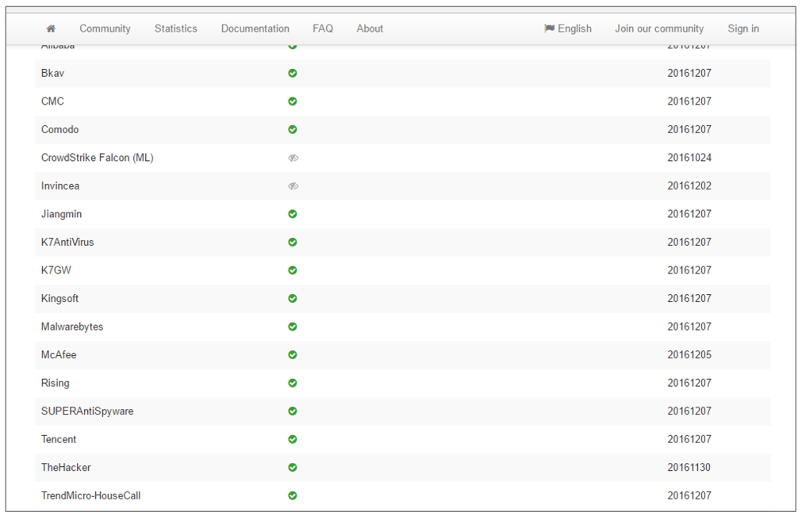Select the McAfee antivirus name

[x=59, y=355]
